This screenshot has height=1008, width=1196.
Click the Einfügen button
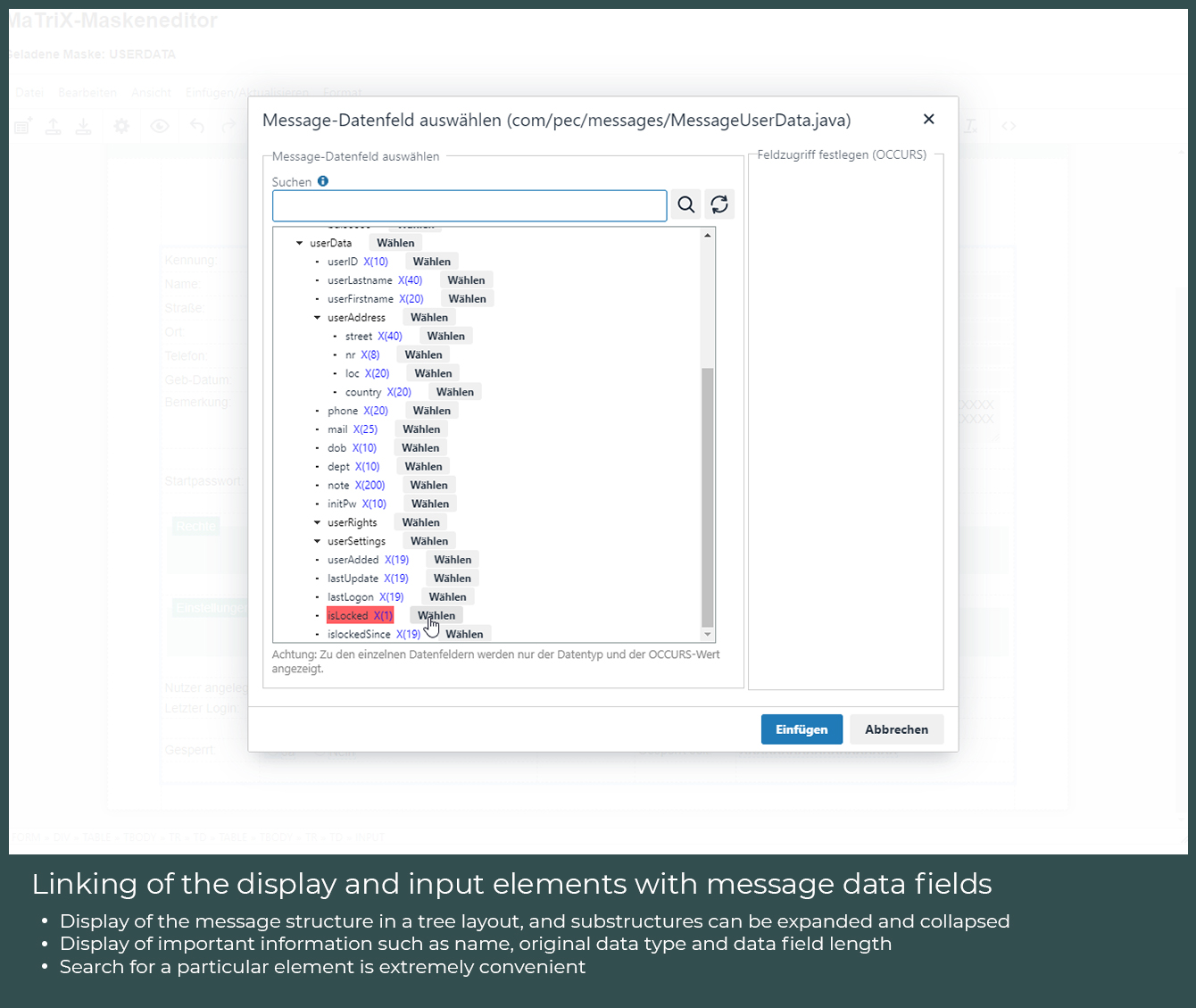(801, 729)
